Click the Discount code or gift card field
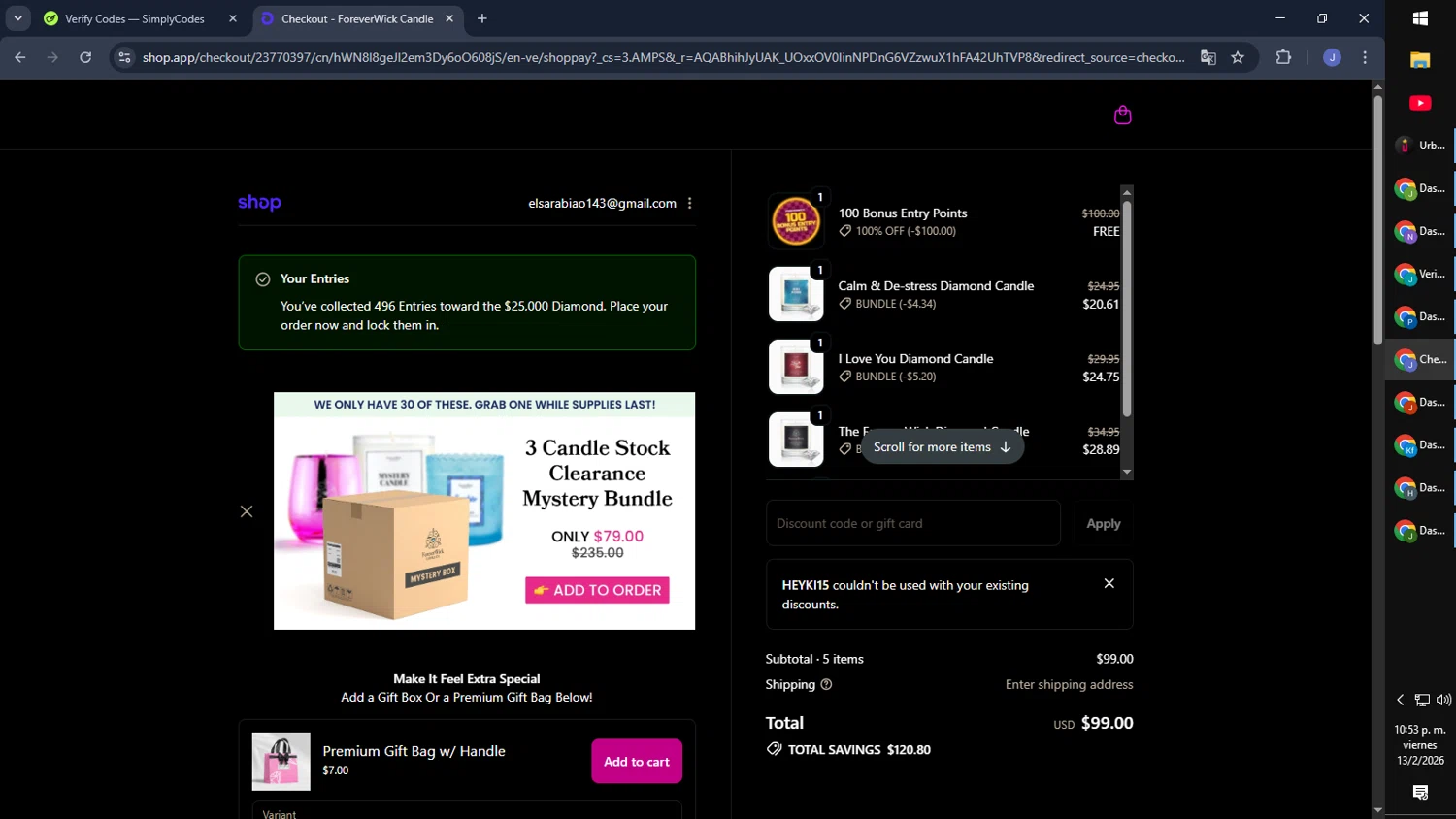1456x819 pixels. pyautogui.click(x=912, y=523)
